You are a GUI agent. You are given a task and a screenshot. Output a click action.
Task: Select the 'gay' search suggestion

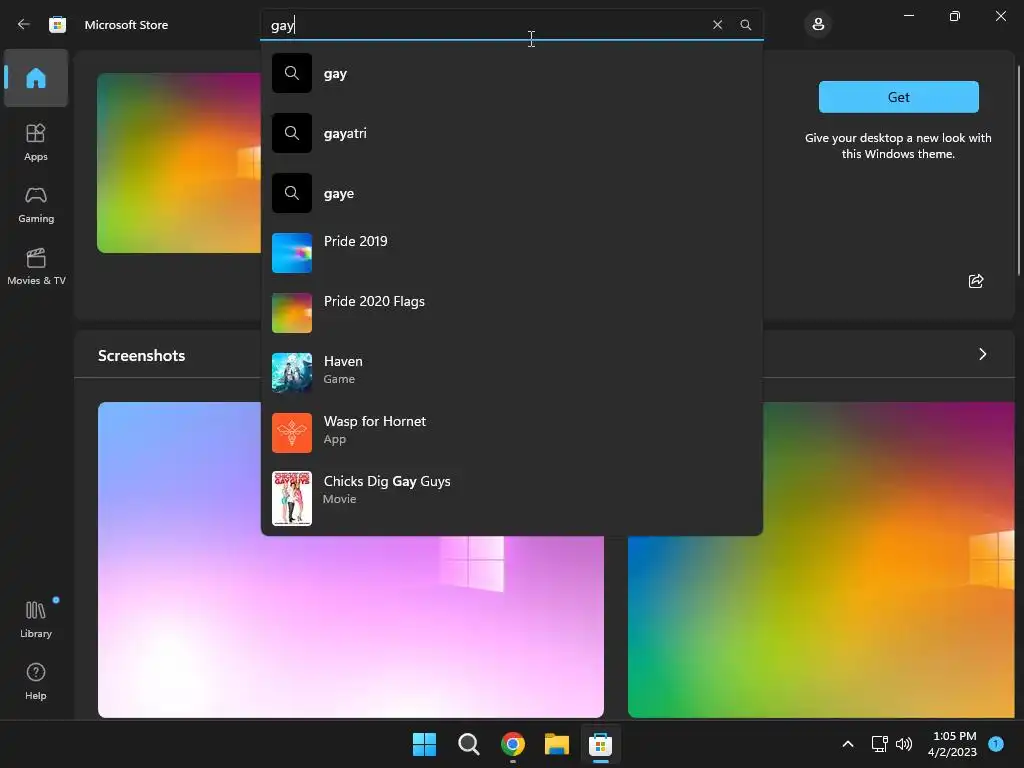[x=512, y=73]
